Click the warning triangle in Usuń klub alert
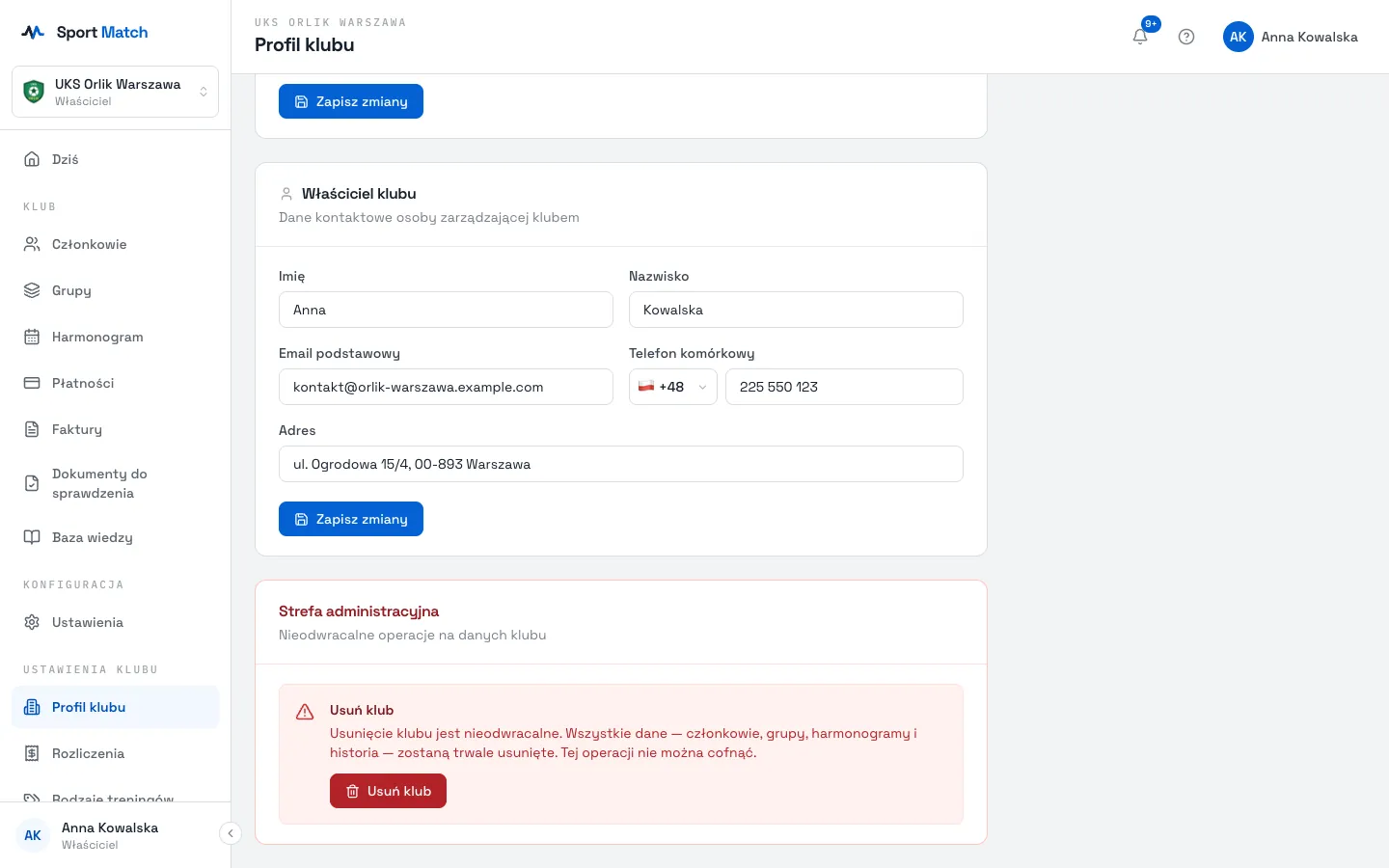The width and height of the screenshot is (1389, 868). click(305, 712)
